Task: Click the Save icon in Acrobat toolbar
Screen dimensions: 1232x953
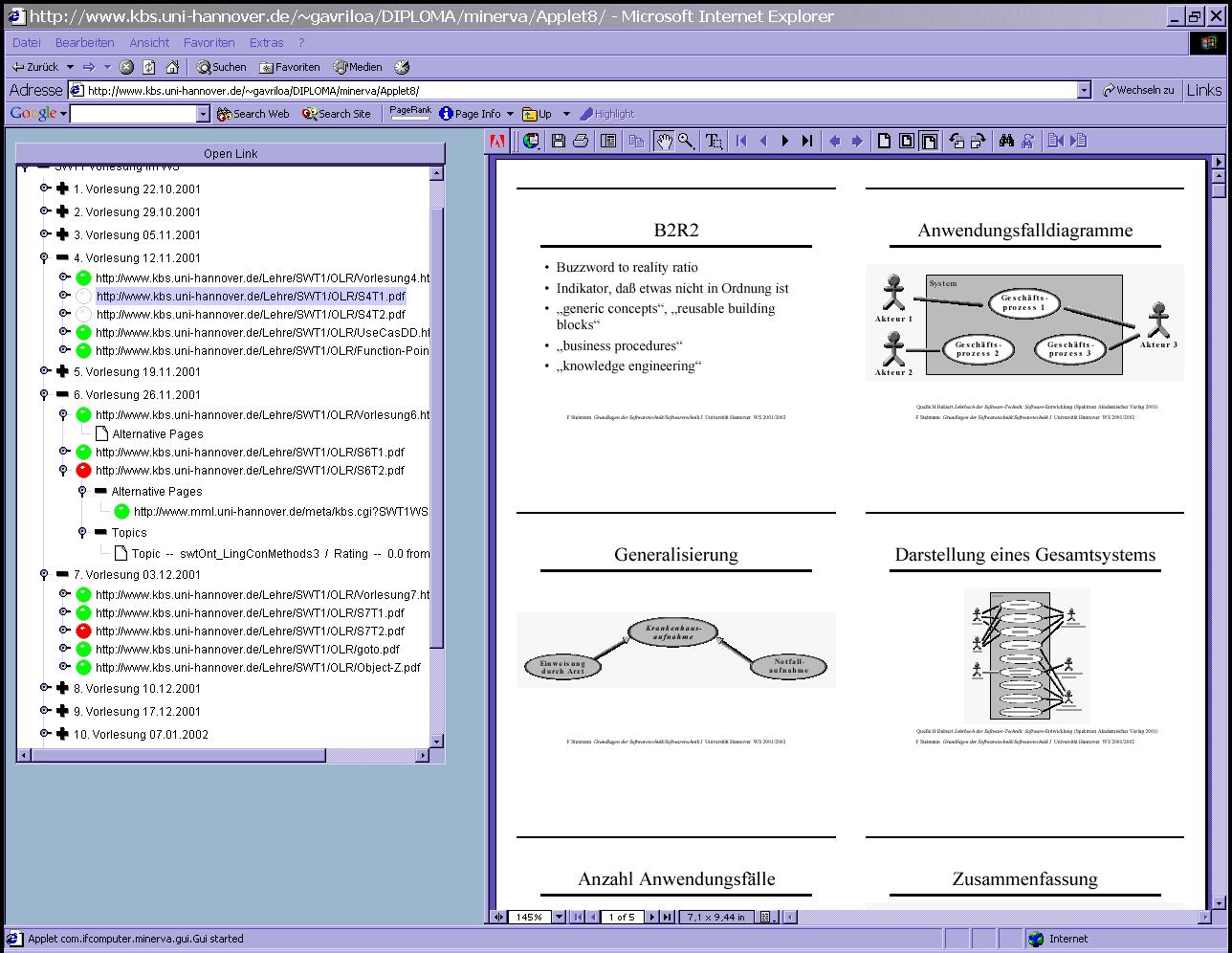Action: [x=558, y=141]
